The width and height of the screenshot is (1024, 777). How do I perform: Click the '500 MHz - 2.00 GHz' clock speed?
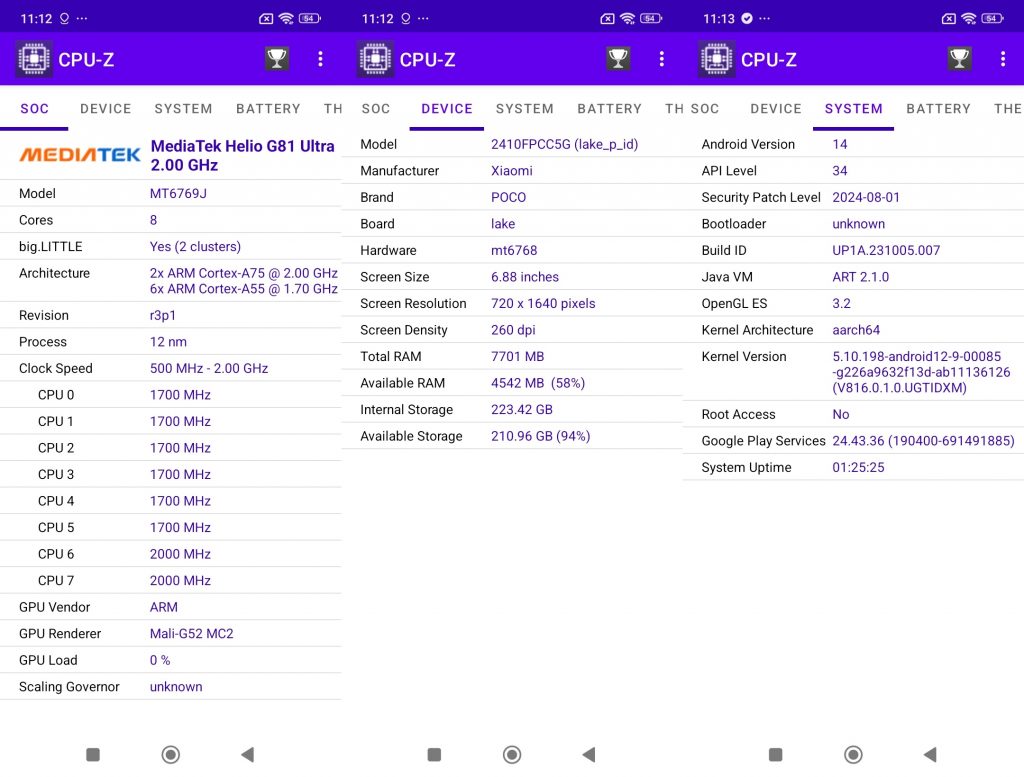[209, 368]
